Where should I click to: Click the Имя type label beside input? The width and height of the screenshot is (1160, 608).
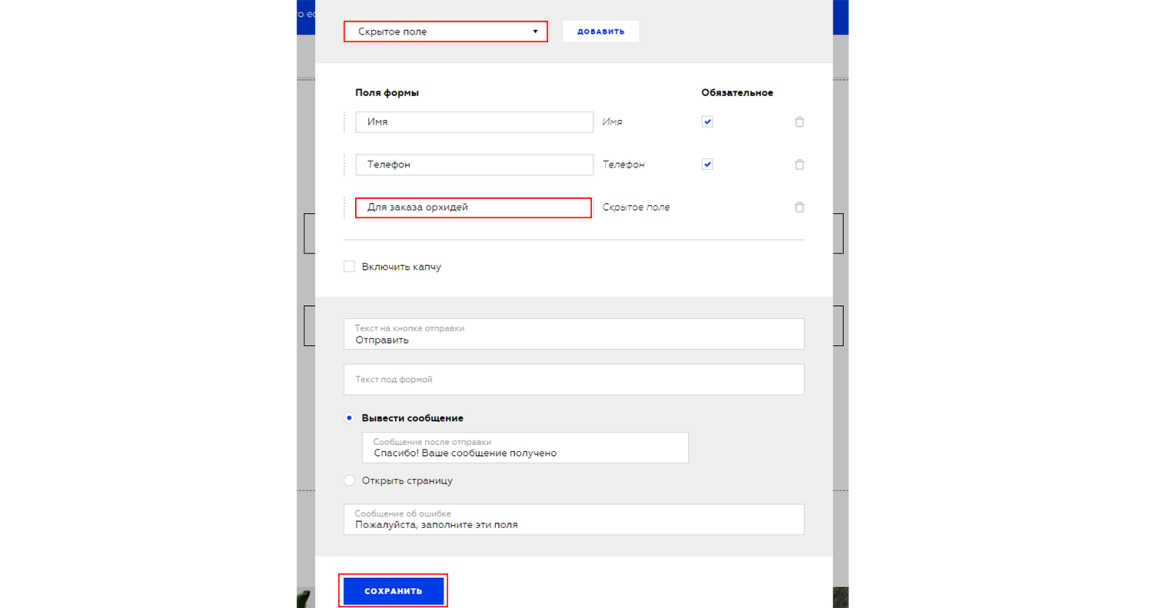(x=612, y=122)
